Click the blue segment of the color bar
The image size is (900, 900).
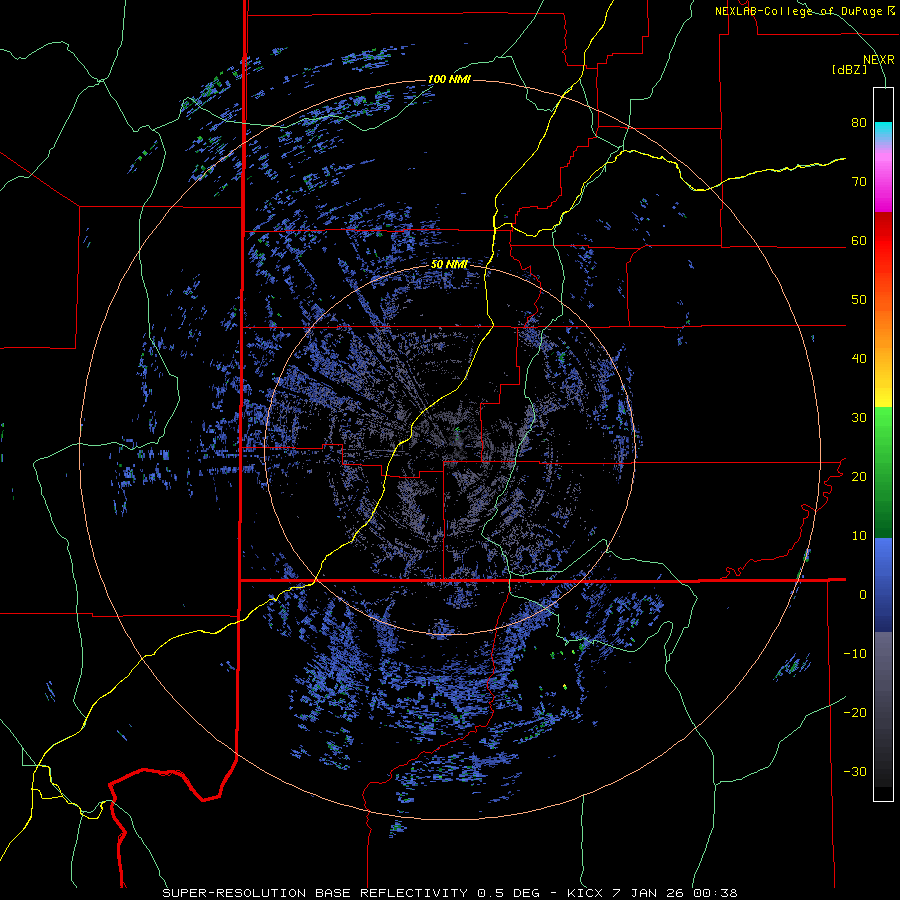click(x=883, y=584)
